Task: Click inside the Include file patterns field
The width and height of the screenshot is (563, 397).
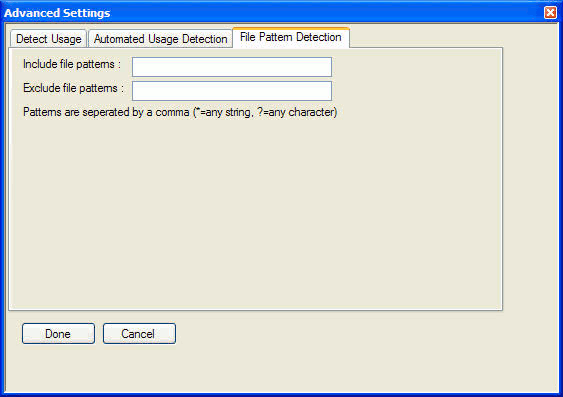Action: pos(232,67)
